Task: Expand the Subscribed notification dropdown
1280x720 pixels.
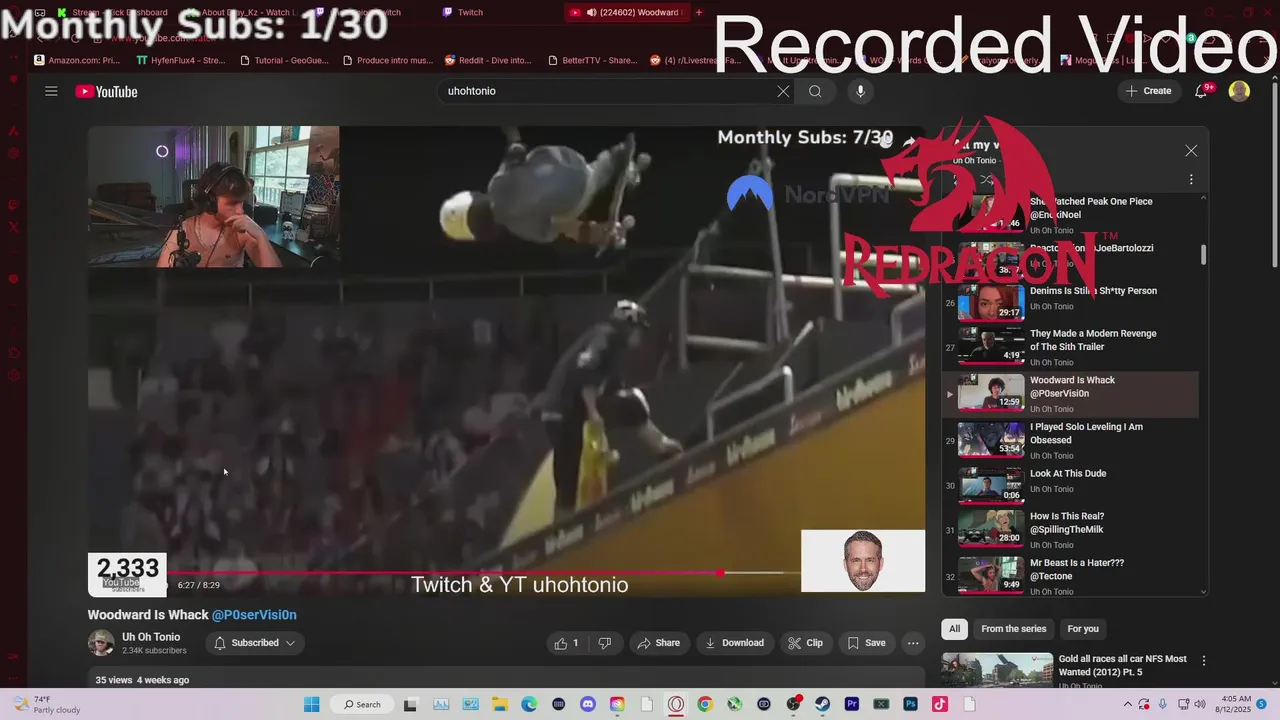Action: pos(255,643)
